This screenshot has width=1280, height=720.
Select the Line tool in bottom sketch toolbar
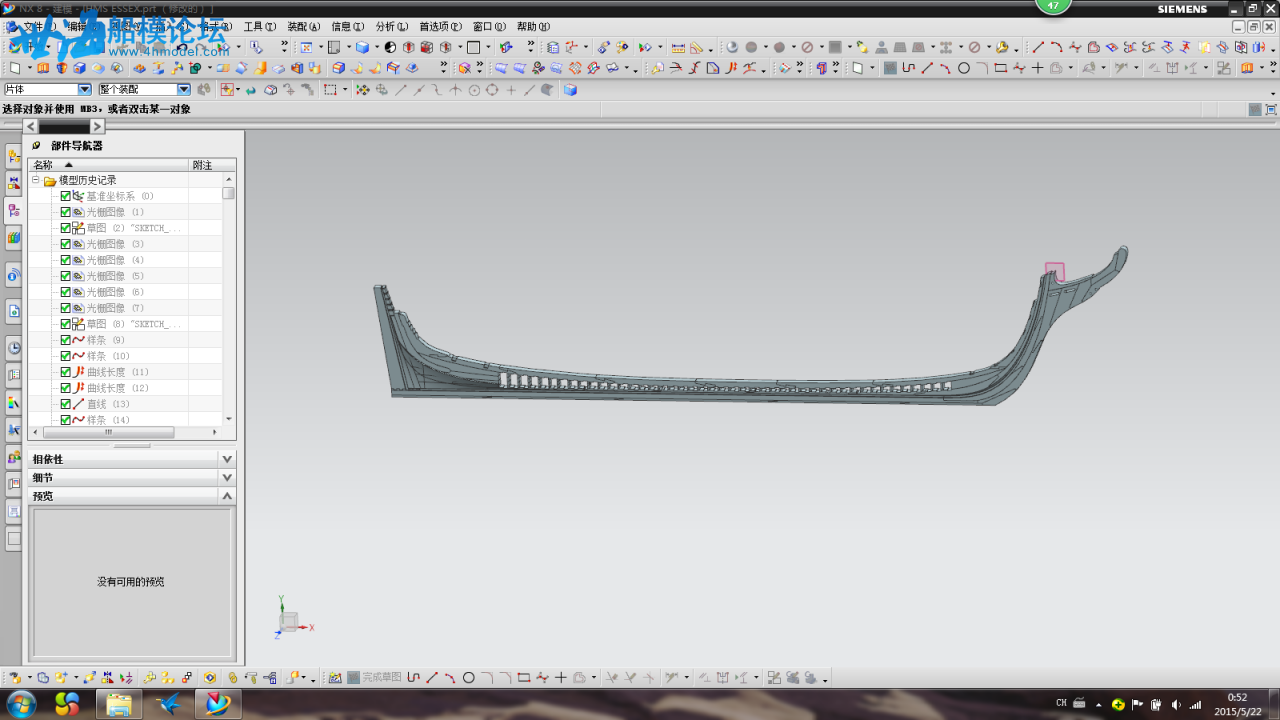(432, 677)
